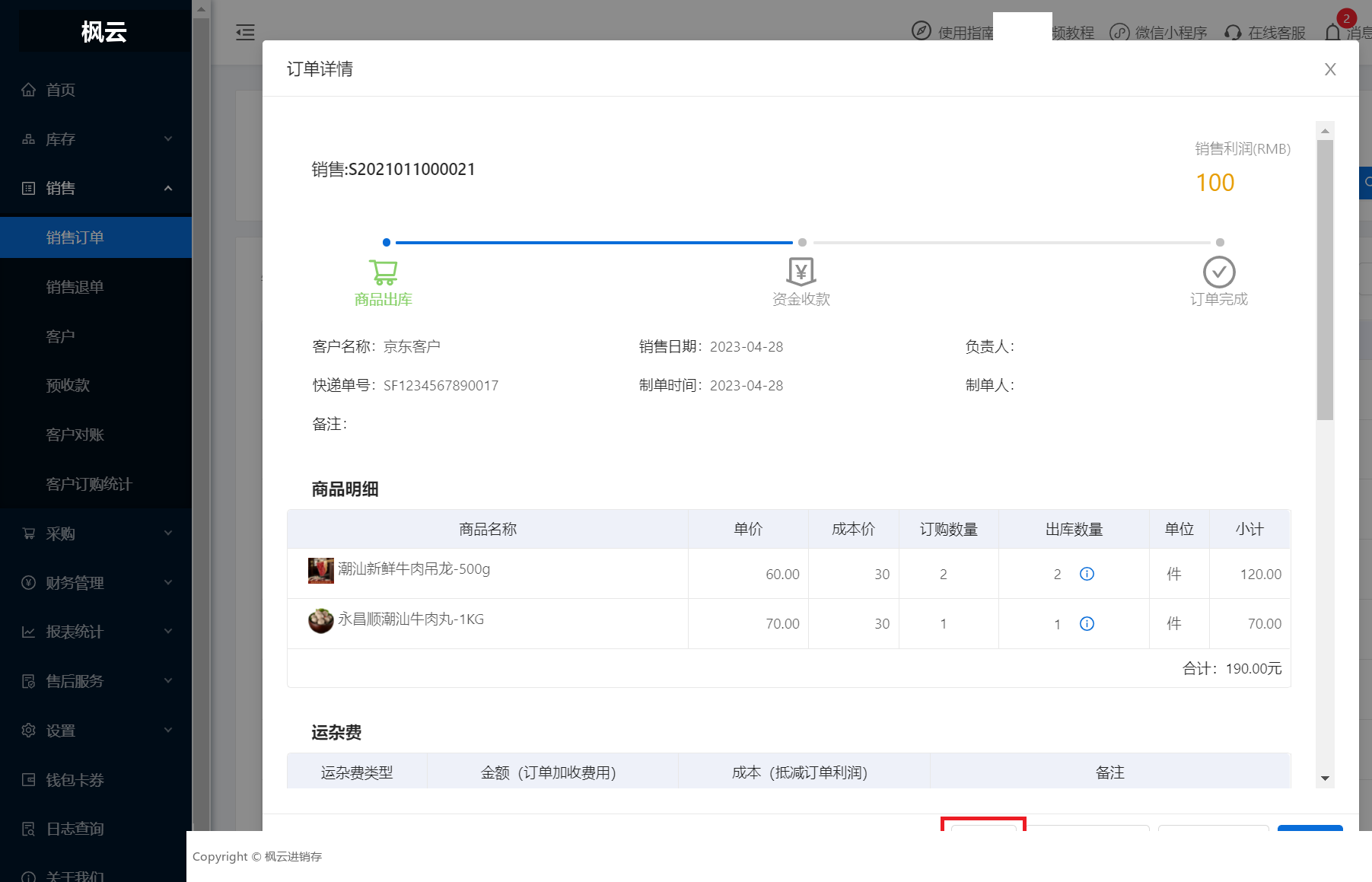
Task: Click sales profit value 100
Action: [1215, 183]
